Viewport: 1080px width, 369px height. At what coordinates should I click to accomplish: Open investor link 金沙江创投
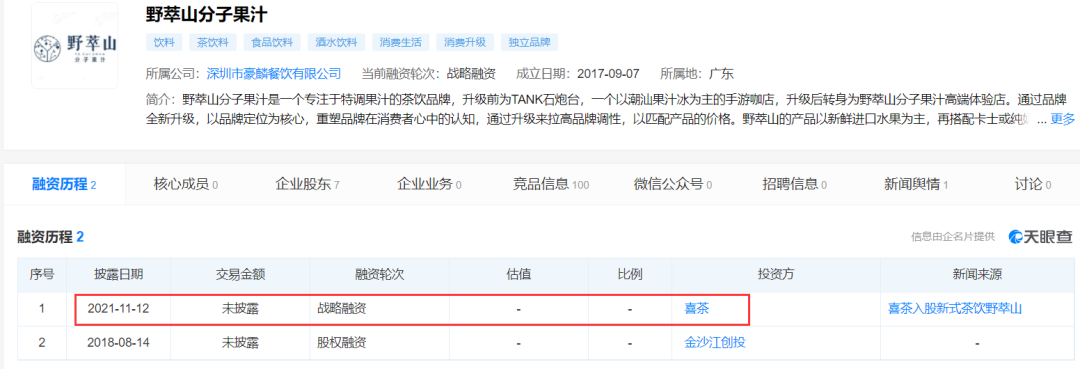tap(714, 342)
